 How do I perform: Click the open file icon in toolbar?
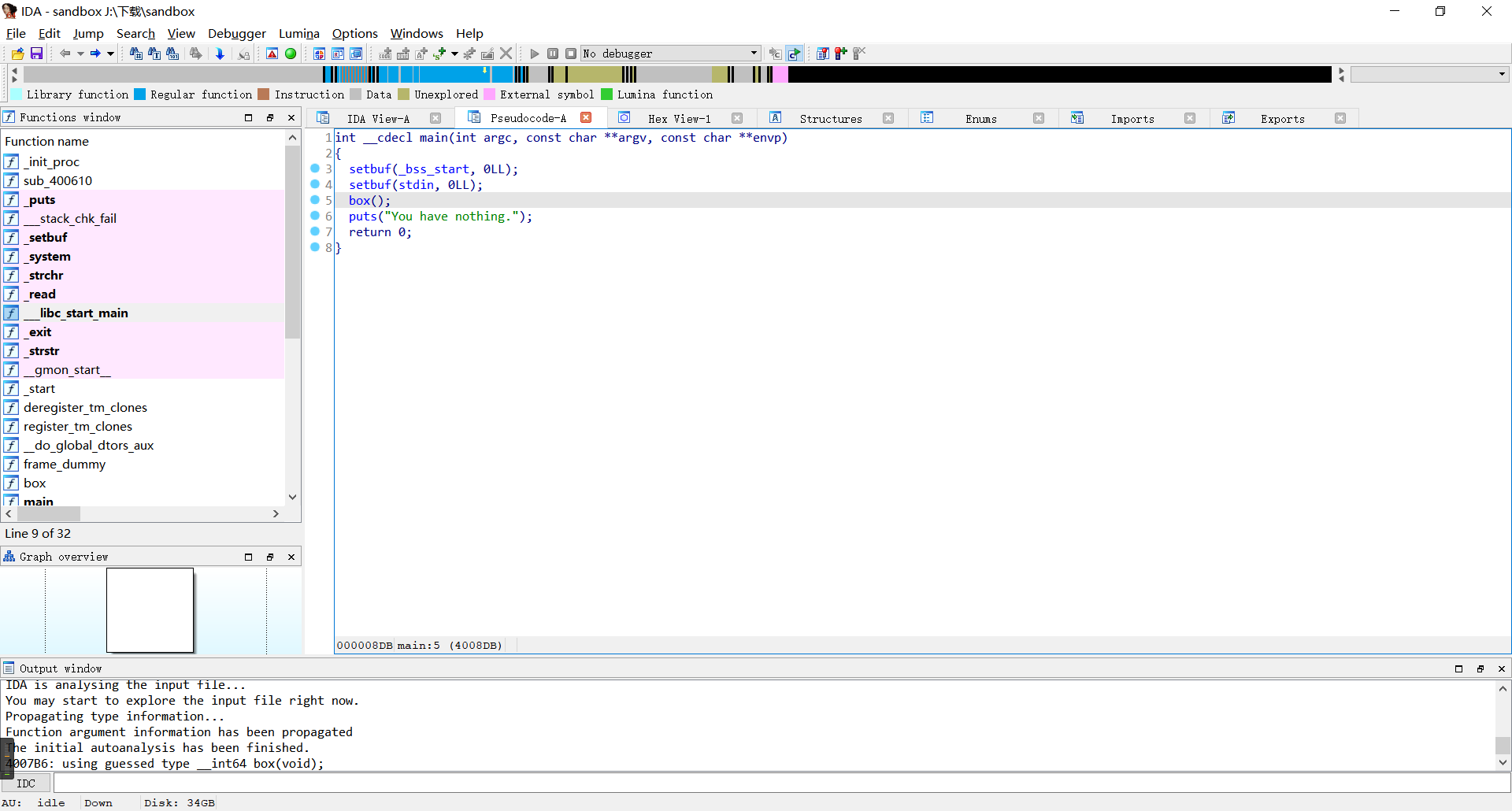coord(17,54)
